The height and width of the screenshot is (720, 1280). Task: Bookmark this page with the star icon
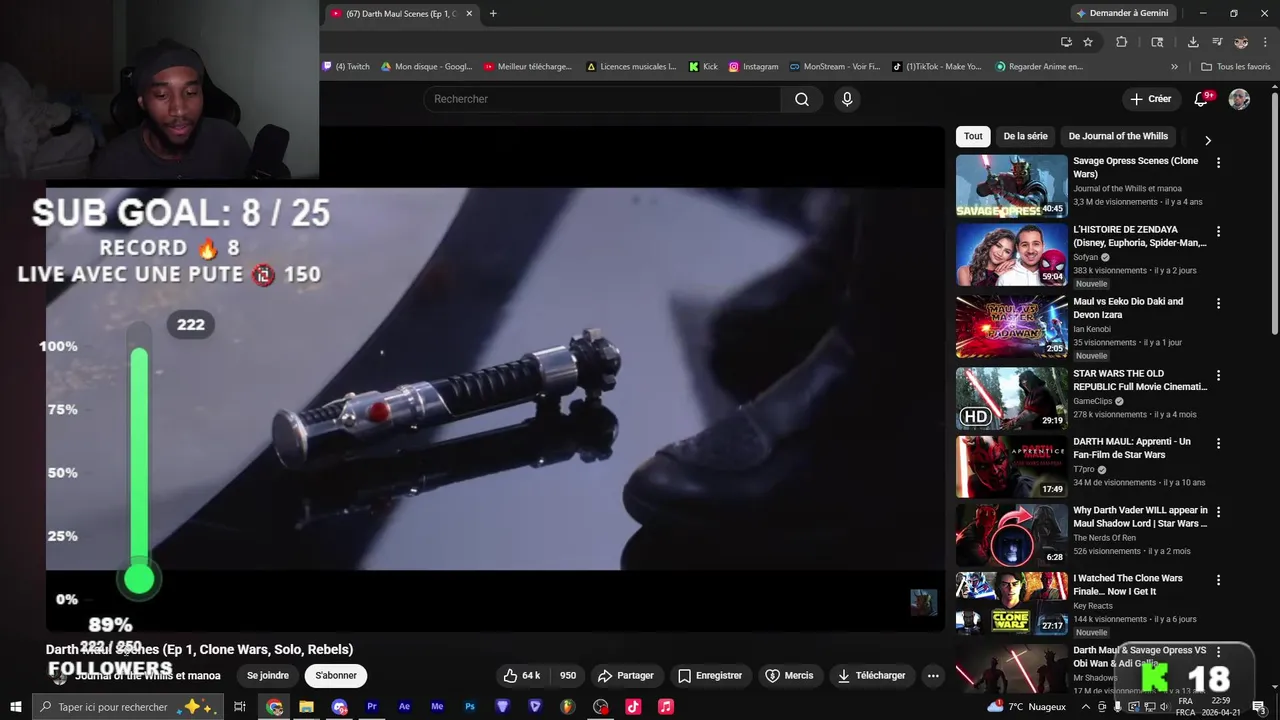click(1088, 42)
